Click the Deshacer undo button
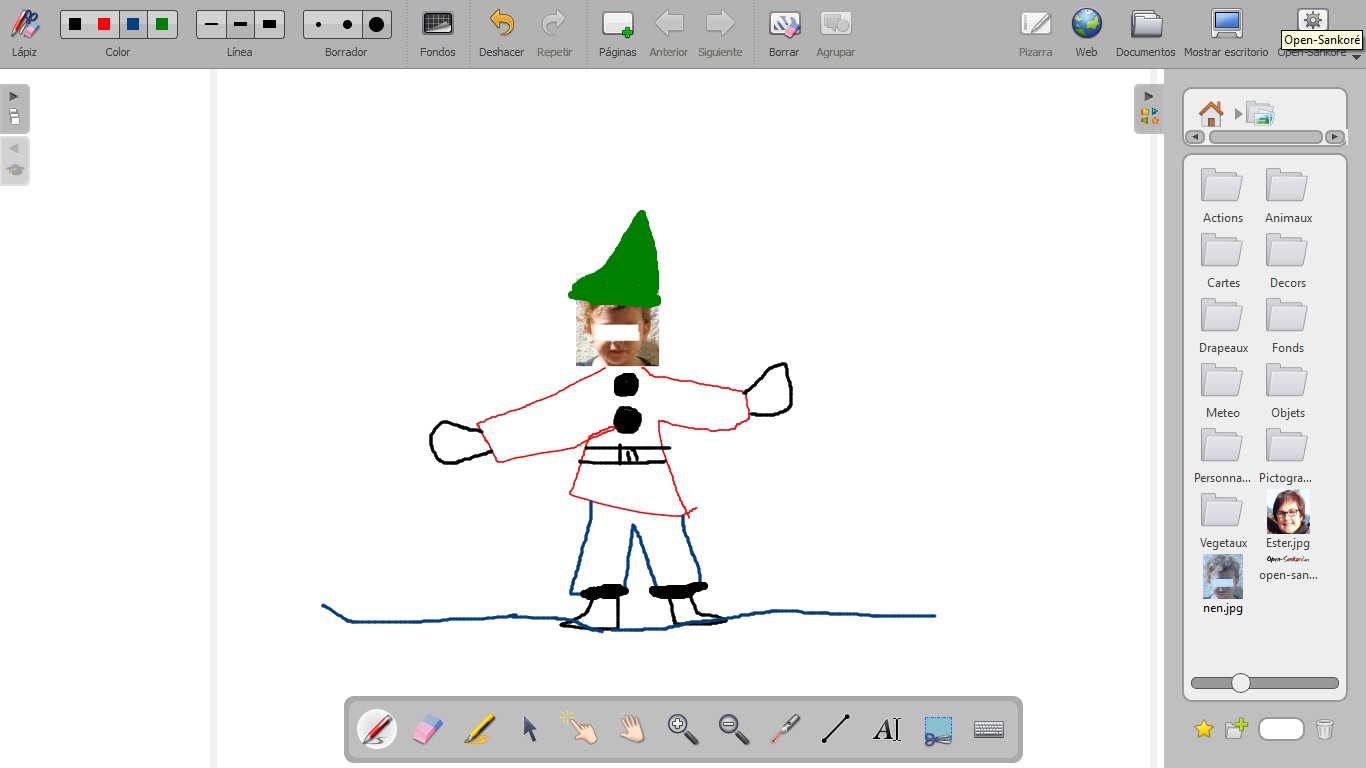This screenshot has width=1366, height=768. click(501, 32)
